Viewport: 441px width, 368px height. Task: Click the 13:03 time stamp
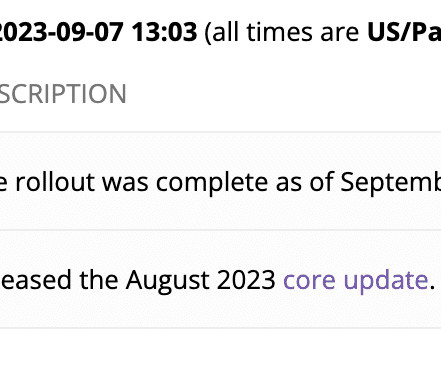pos(164,32)
